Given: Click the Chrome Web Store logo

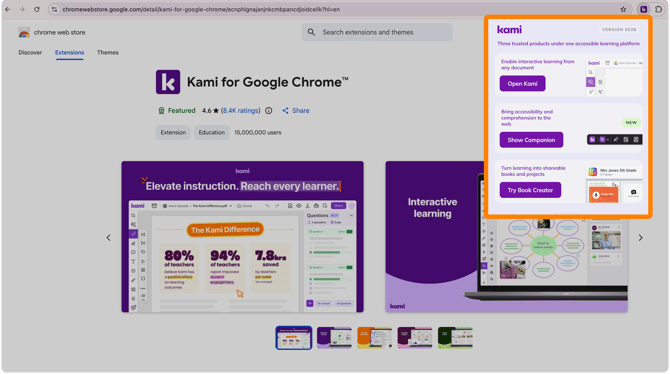Looking at the screenshot, I should pos(24,32).
